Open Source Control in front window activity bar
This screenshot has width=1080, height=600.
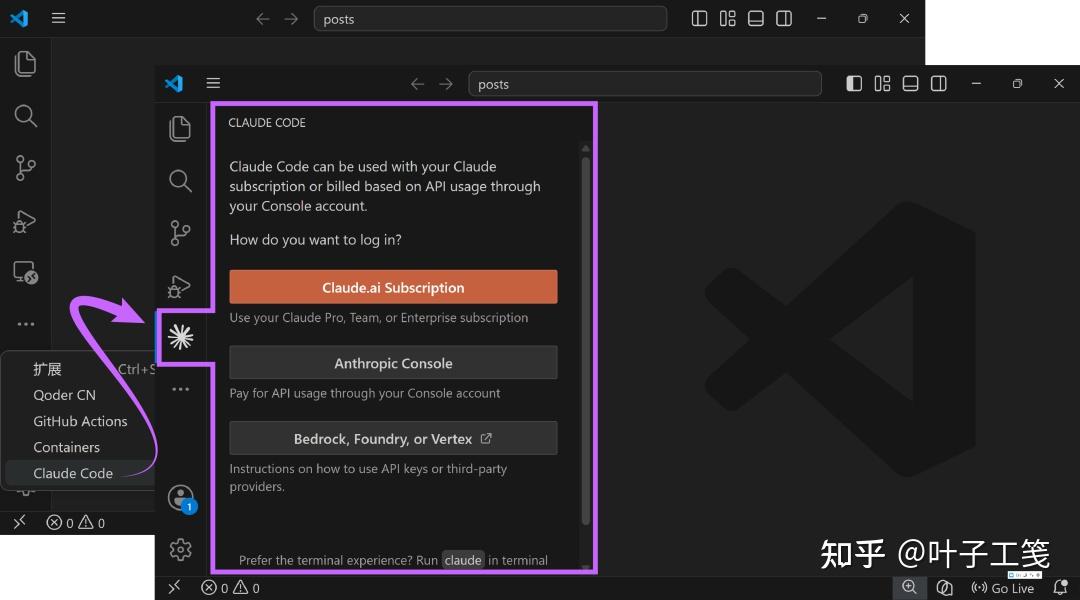pos(180,233)
